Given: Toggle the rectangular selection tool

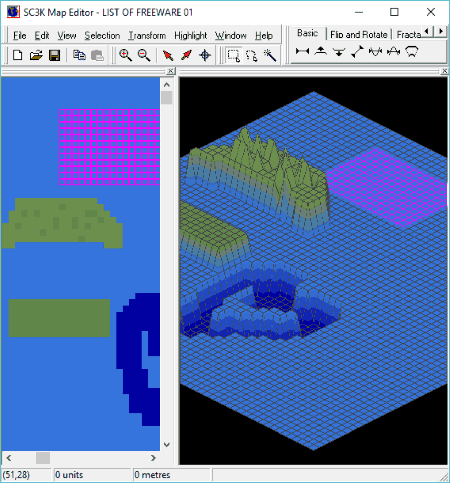Looking at the screenshot, I should (233, 55).
